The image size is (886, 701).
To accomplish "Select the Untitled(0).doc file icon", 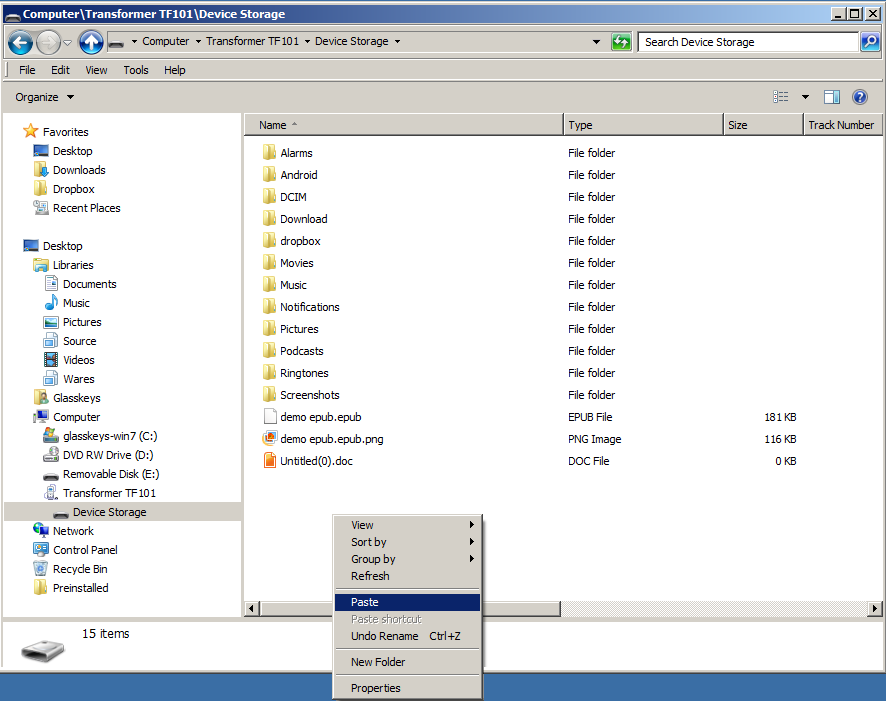I will 269,461.
